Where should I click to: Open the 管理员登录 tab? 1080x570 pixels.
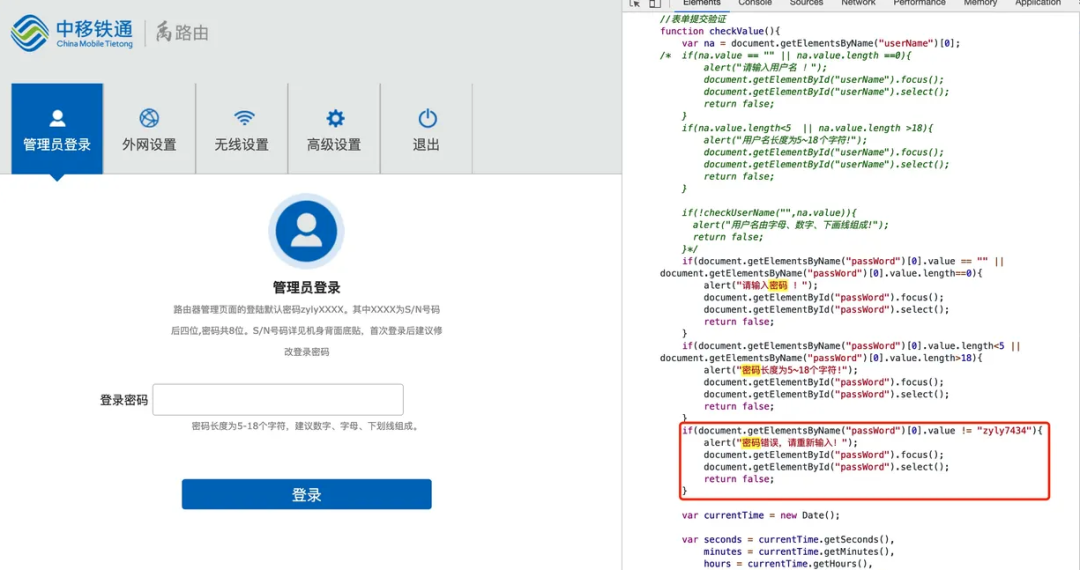(x=57, y=129)
